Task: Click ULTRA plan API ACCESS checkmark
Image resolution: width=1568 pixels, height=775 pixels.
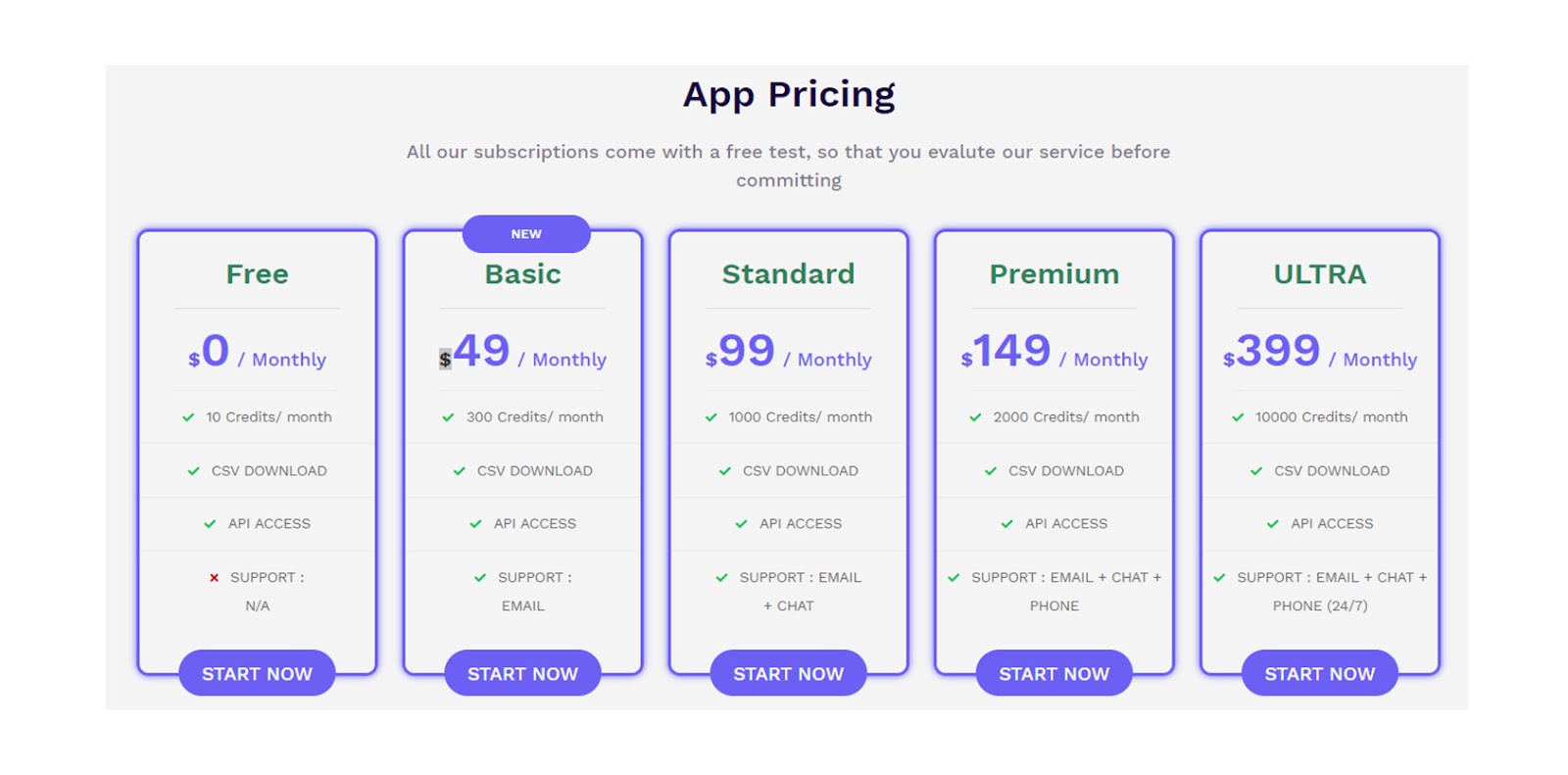Action: pyautogui.click(x=1272, y=524)
